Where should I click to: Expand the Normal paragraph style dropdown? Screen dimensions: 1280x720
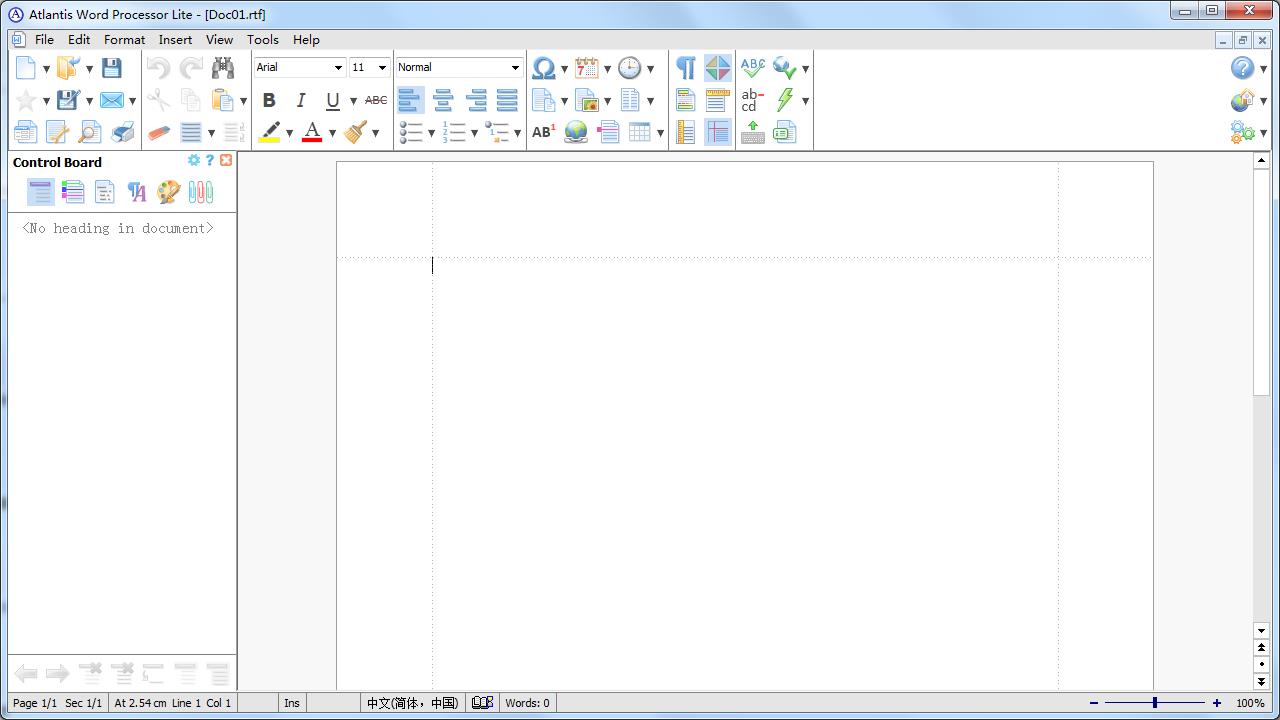coord(515,68)
